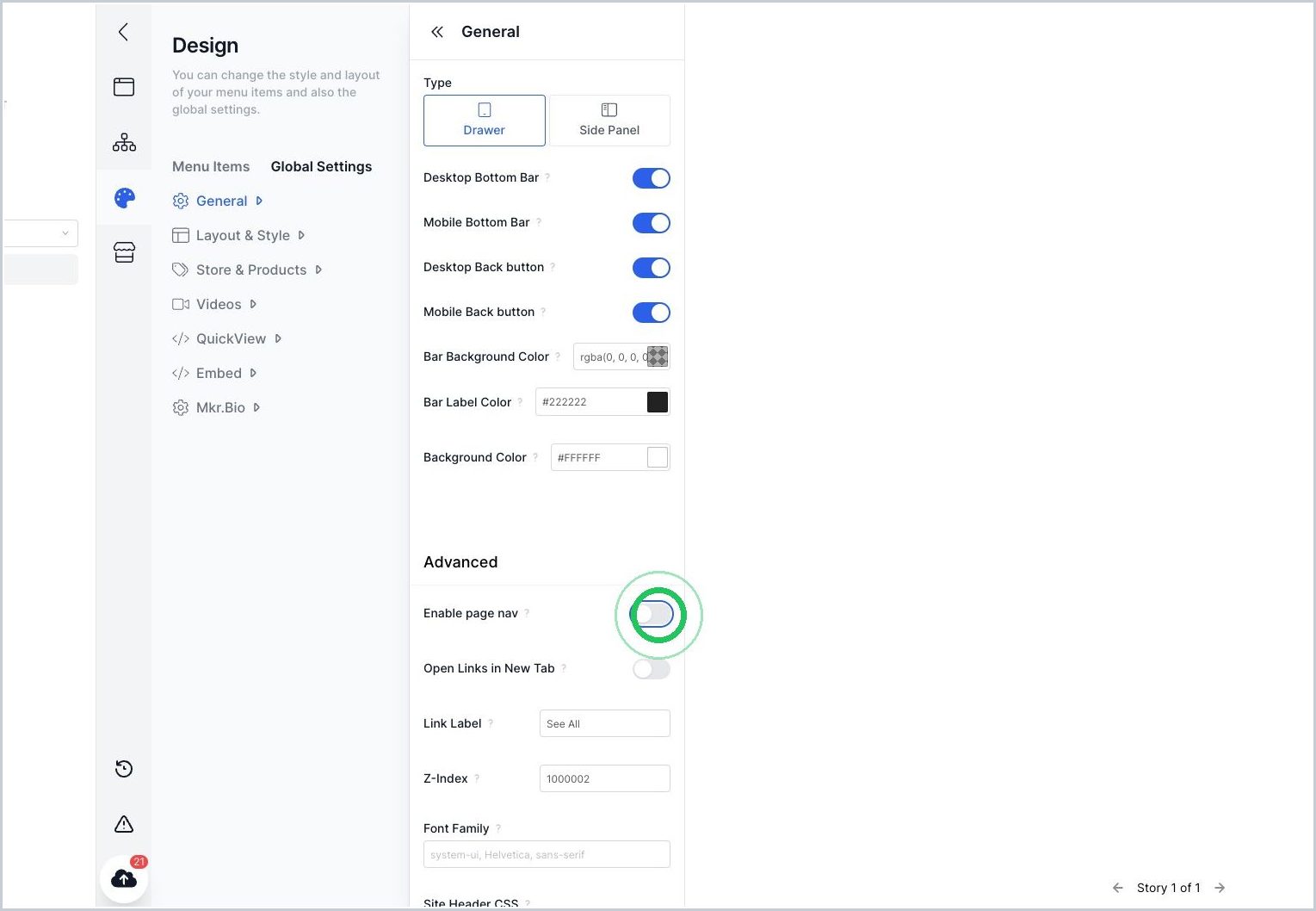Go to next story arrow
1316x911 pixels.
[1220, 888]
